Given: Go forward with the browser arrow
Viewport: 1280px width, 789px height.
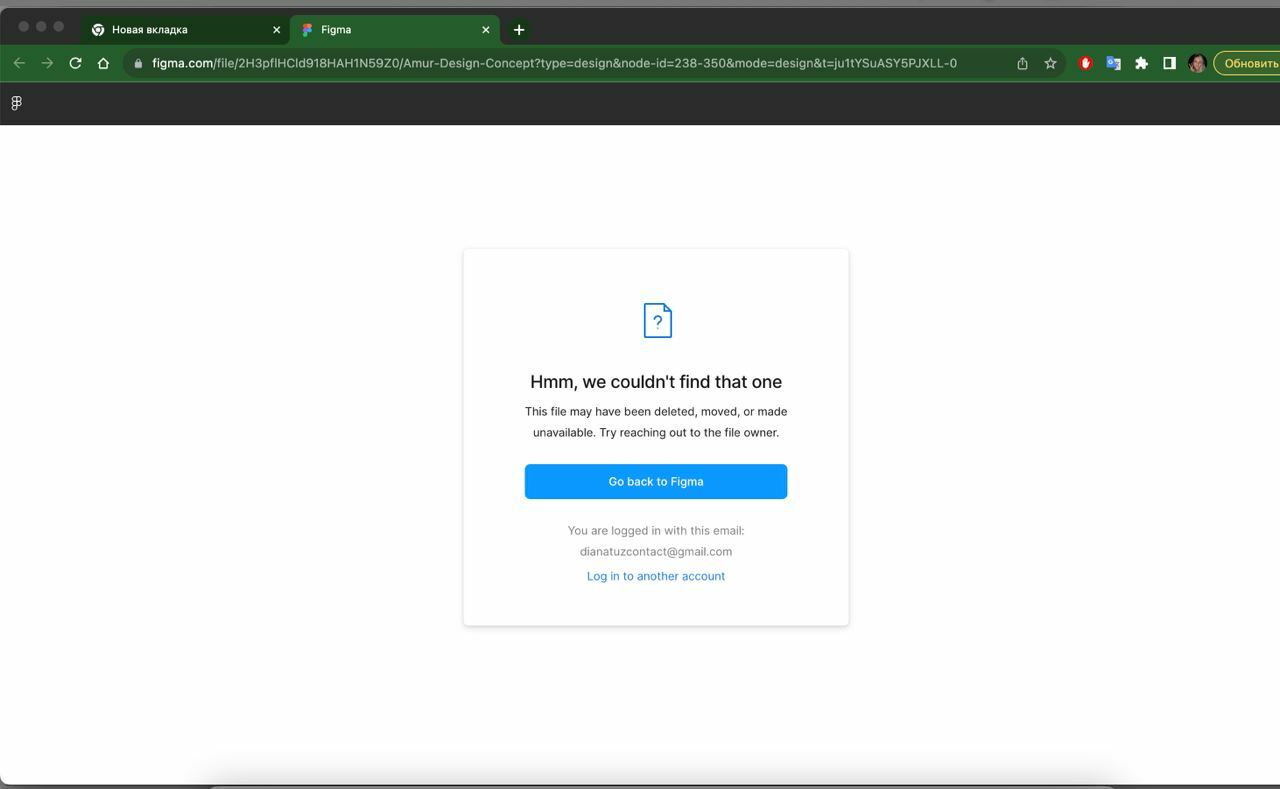Looking at the screenshot, I should point(47,63).
